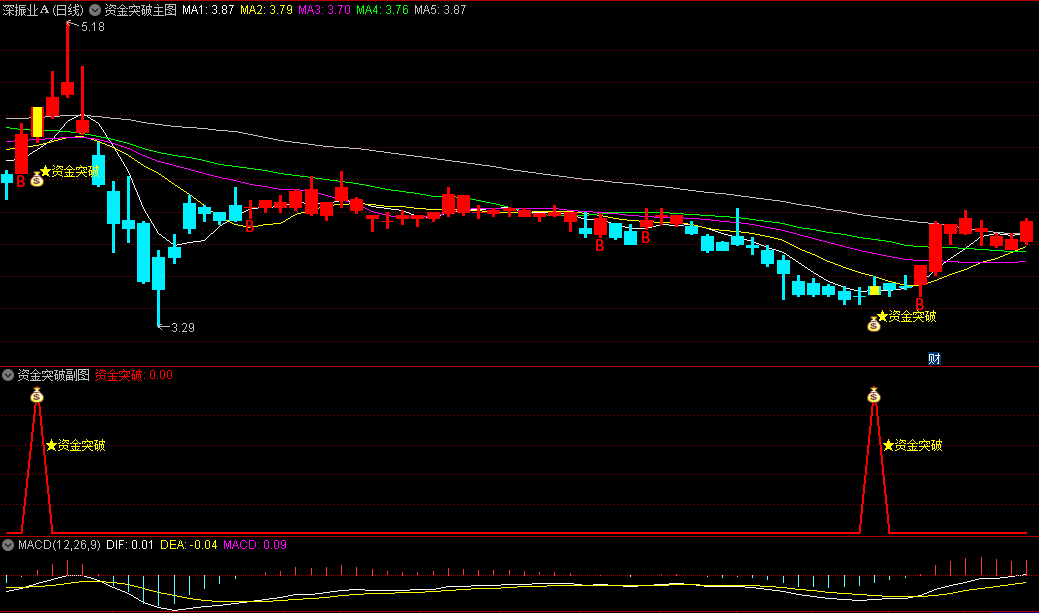The image size is (1039, 613).
Task: Click the yellow MA2: 3.79 label
Action: pos(266,10)
